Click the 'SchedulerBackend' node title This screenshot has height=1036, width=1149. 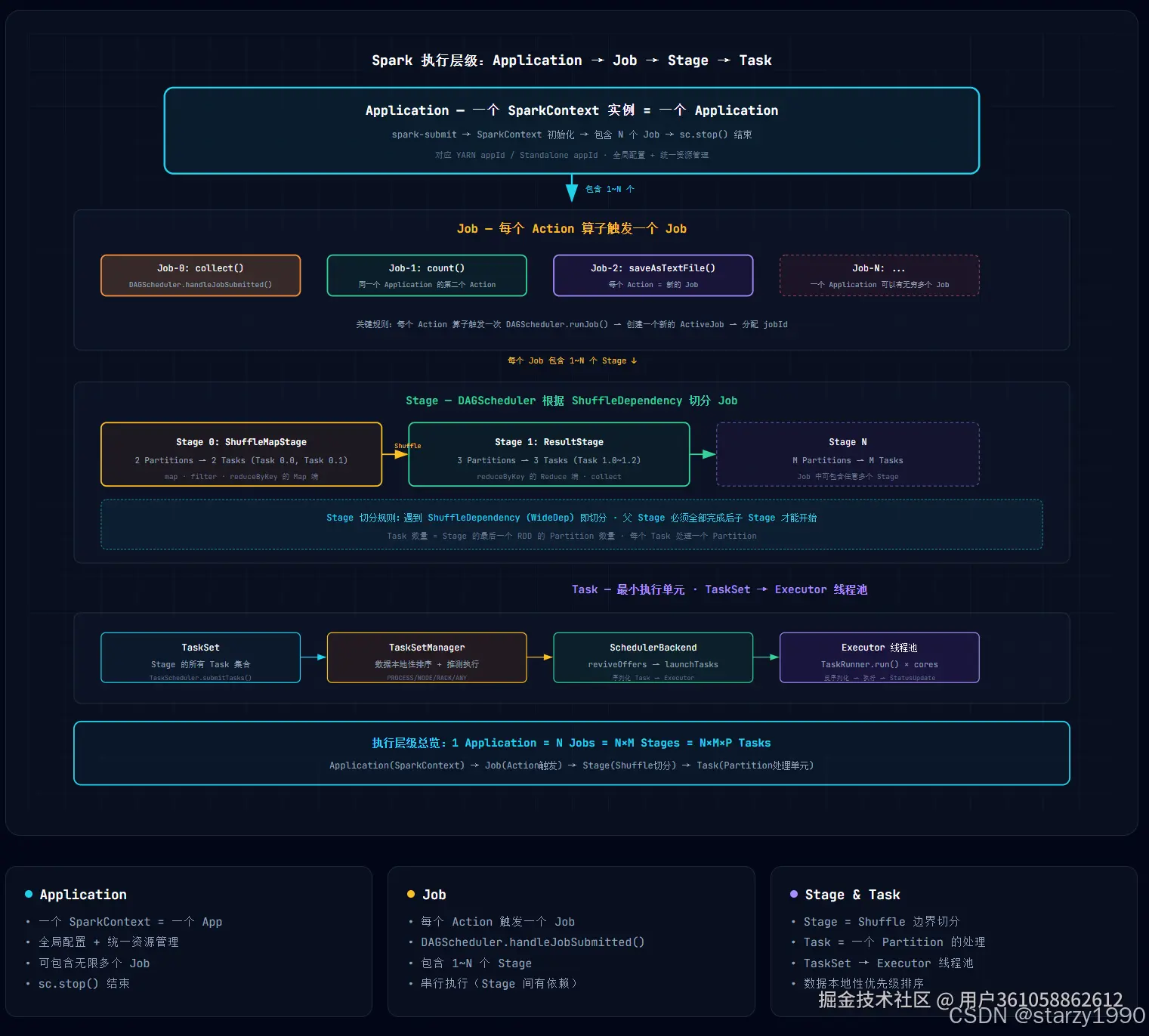pyautogui.click(x=653, y=648)
